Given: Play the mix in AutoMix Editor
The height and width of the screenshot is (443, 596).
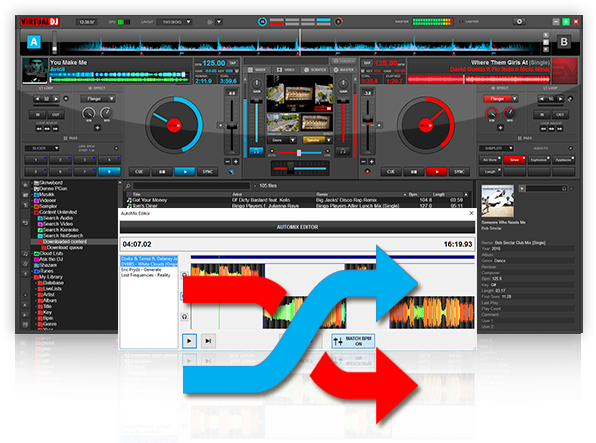Looking at the screenshot, I should pyautogui.click(x=189, y=341).
